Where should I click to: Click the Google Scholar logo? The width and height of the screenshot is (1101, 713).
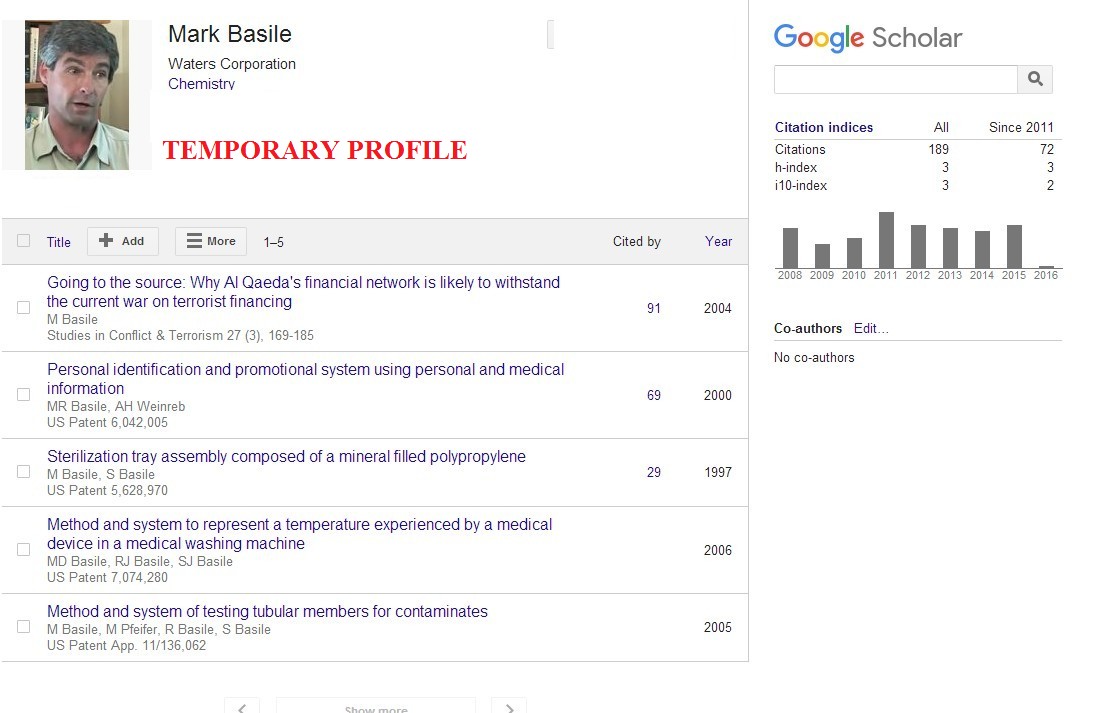click(868, 38)
